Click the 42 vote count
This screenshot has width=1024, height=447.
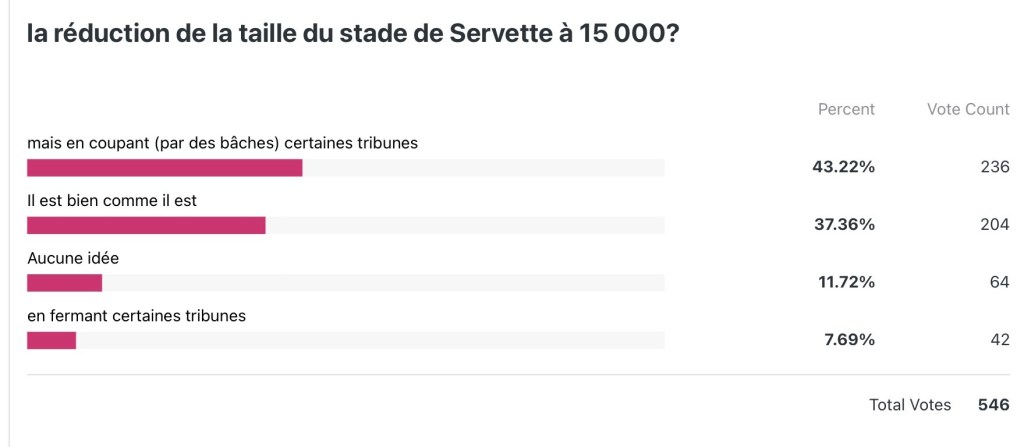pyautogui.click(x=999, y=340)
